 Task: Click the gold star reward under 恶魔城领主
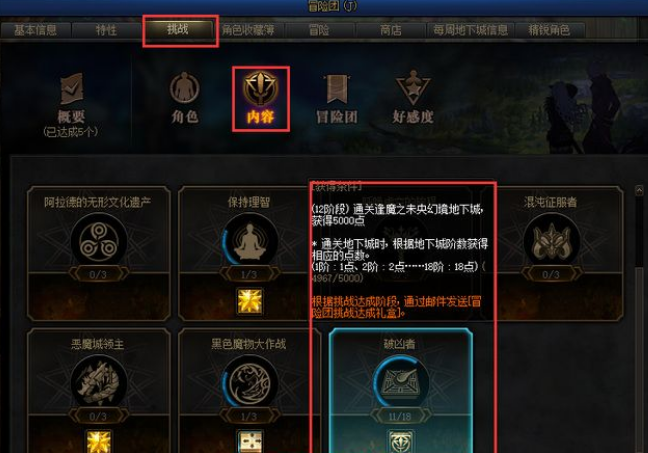point(98,442)
